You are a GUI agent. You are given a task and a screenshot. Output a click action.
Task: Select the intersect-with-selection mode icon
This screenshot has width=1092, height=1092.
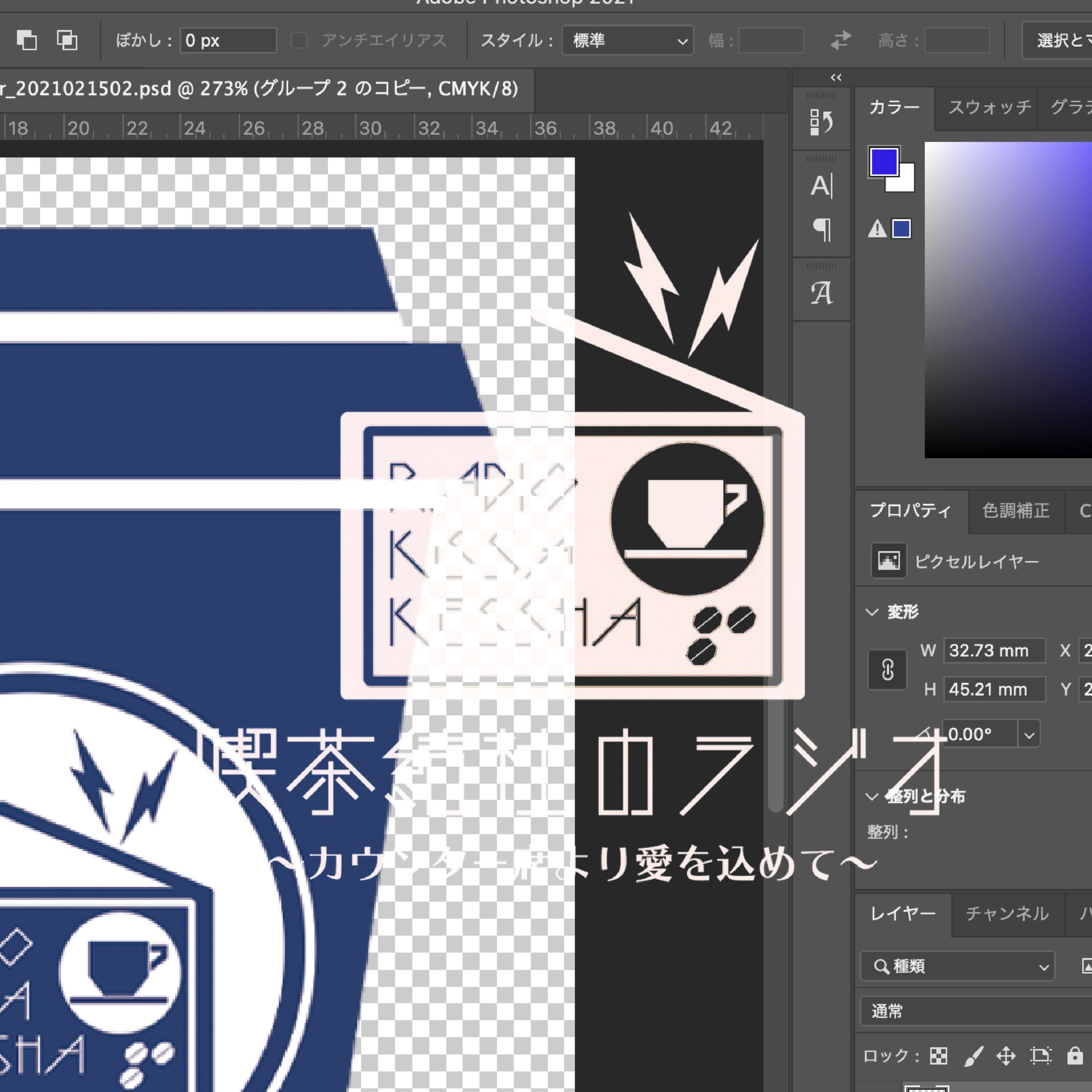(x=67, y=40)
